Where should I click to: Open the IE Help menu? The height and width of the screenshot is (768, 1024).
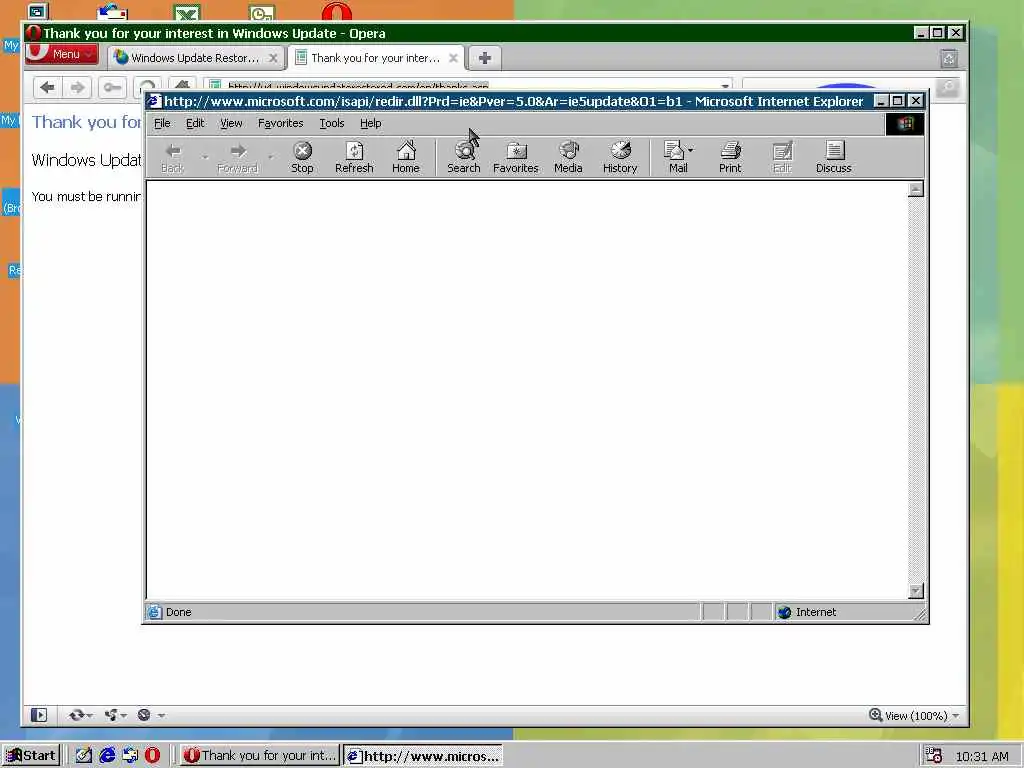click(370, 123)
